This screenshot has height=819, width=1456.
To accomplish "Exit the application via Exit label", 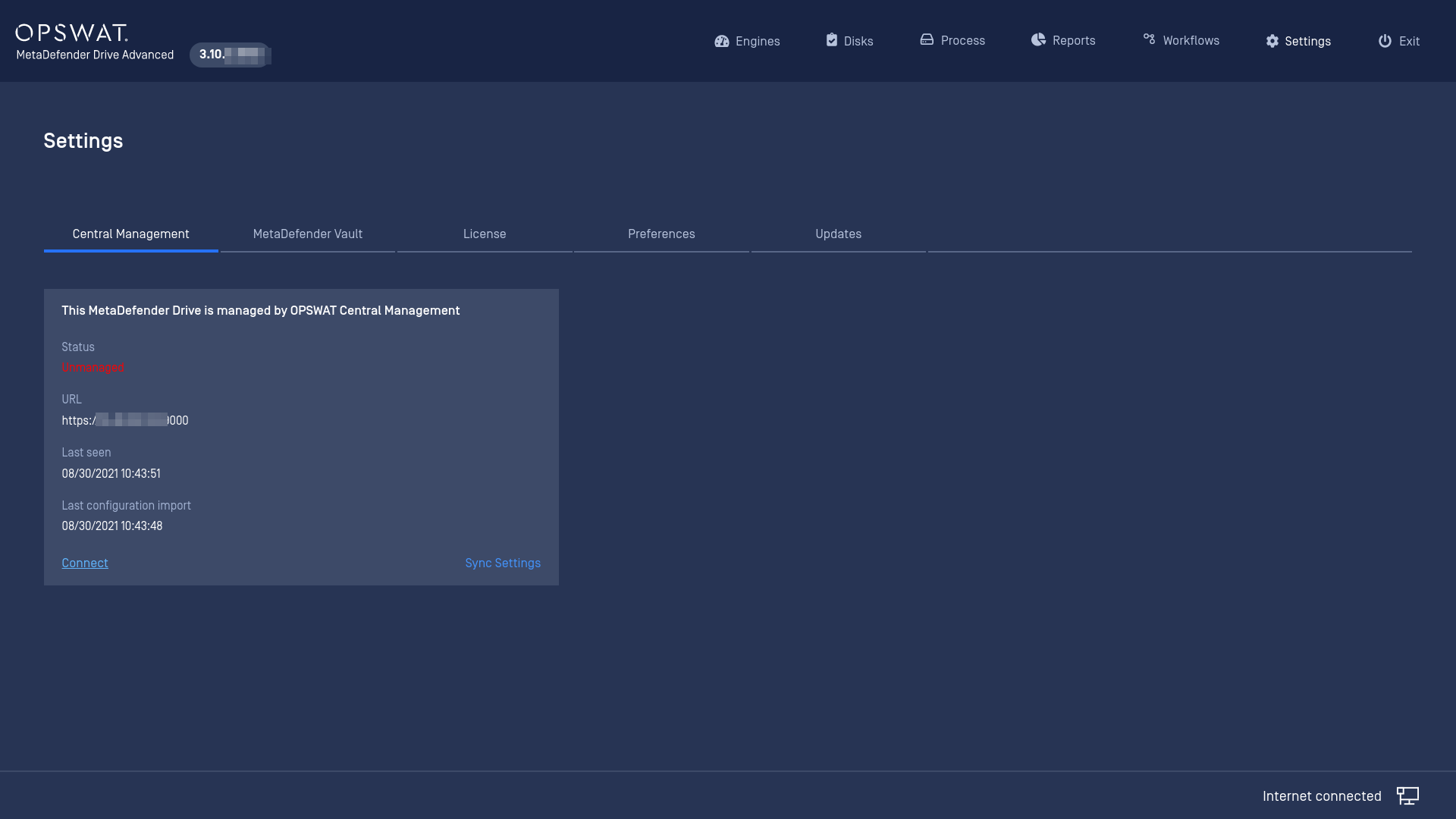I will click(1409, 41).
